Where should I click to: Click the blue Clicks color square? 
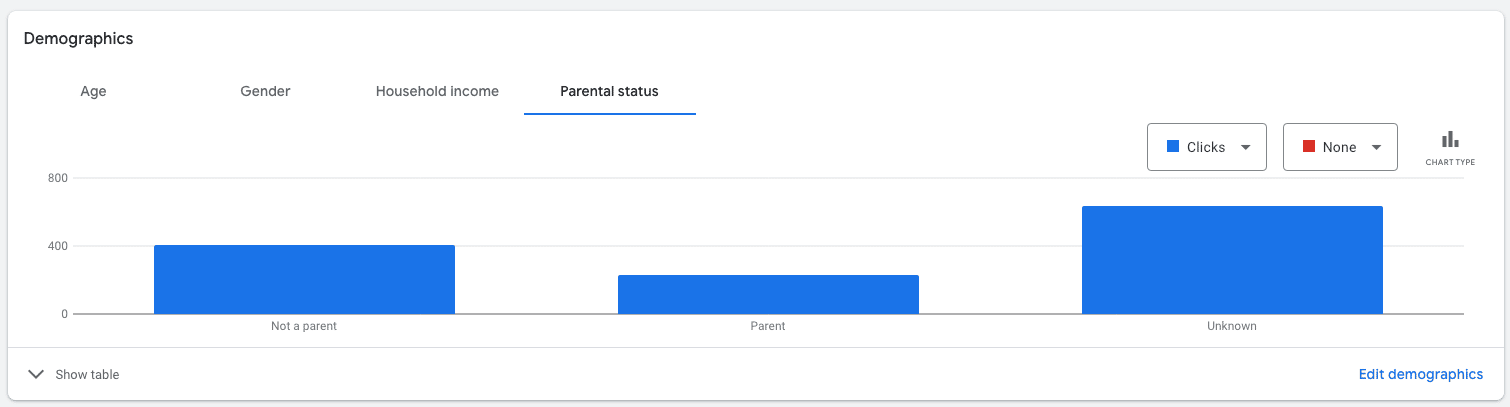[x=1173, y=147]
